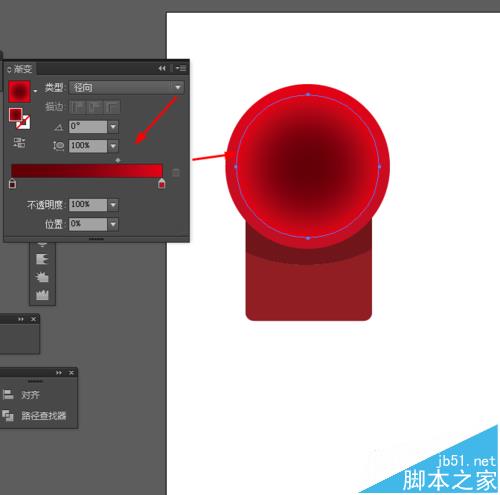Select the Scallop tool icon above Crystallize
Viewport: 500px width, 495px height.
click(42, 259)
